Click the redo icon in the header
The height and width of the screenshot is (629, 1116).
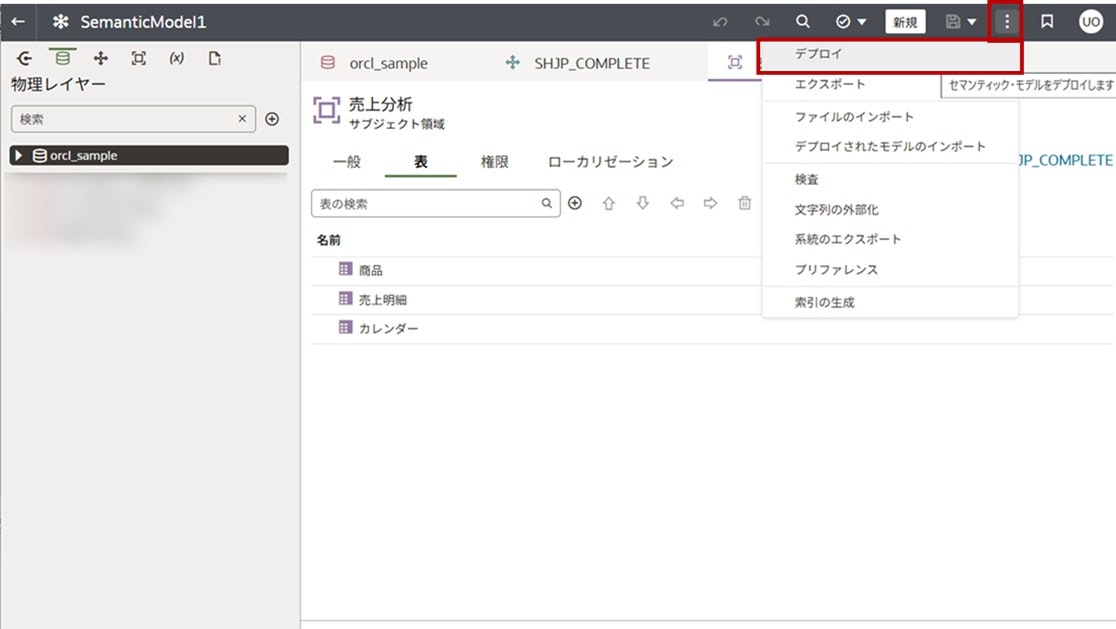pos(762,22)
